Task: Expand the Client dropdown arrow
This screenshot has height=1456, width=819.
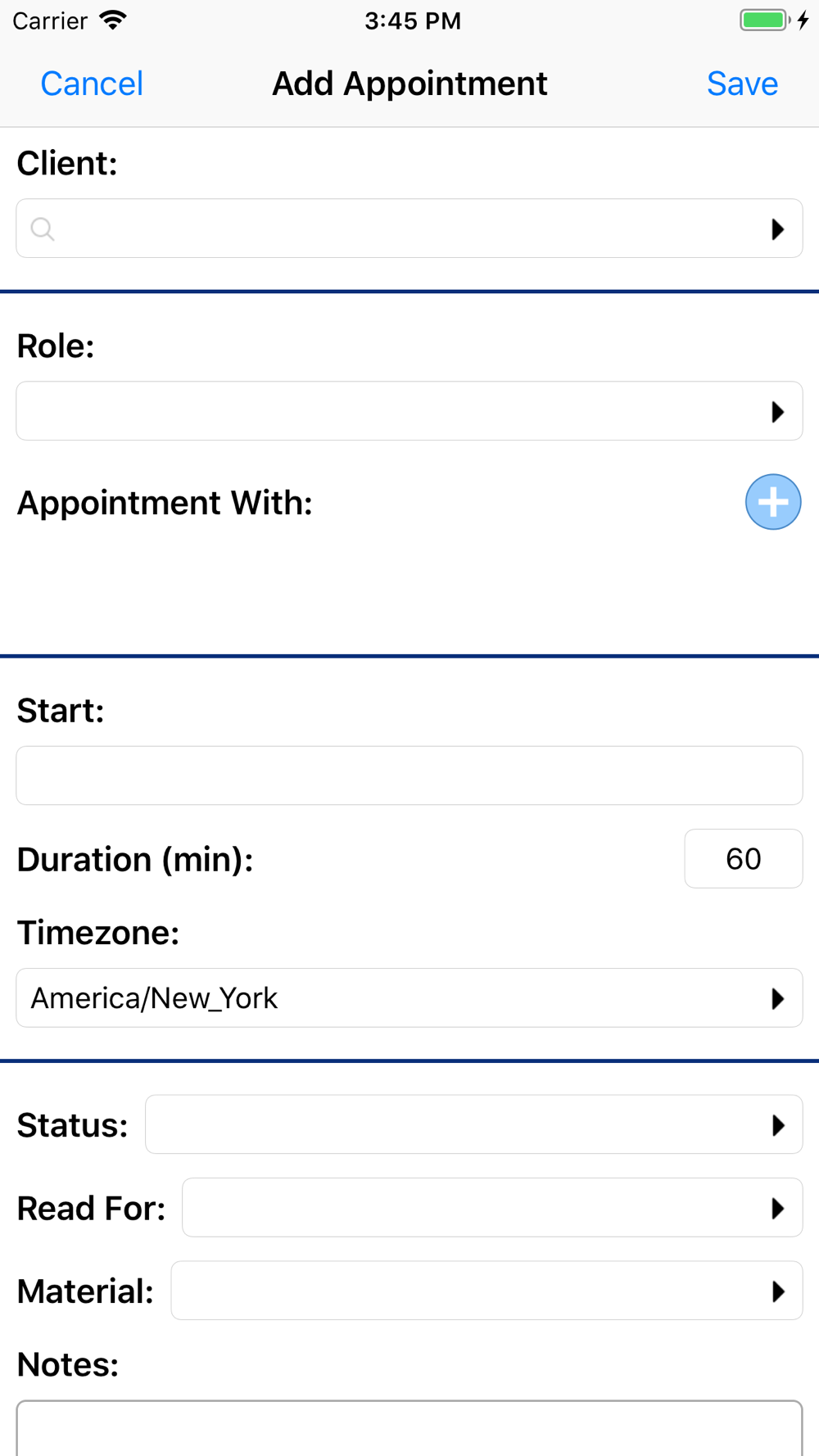Action: pyautogui.click(x=777, y=229)
